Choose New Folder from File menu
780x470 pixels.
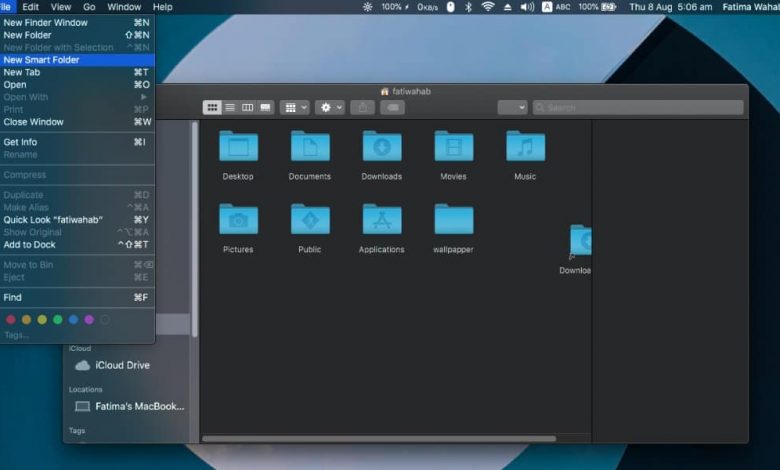[x=77, y=35]
